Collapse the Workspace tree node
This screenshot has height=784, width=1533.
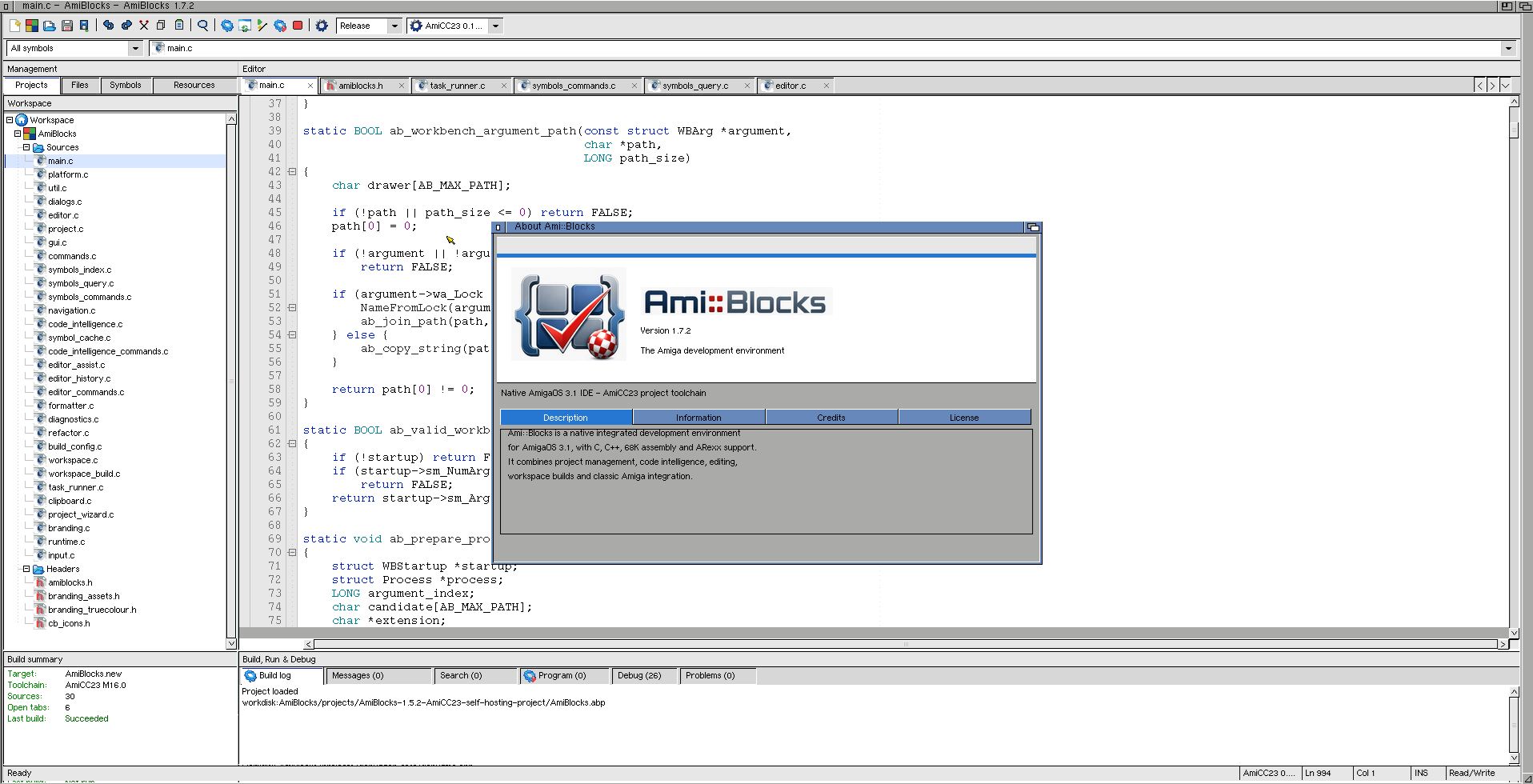click(10, 120)
